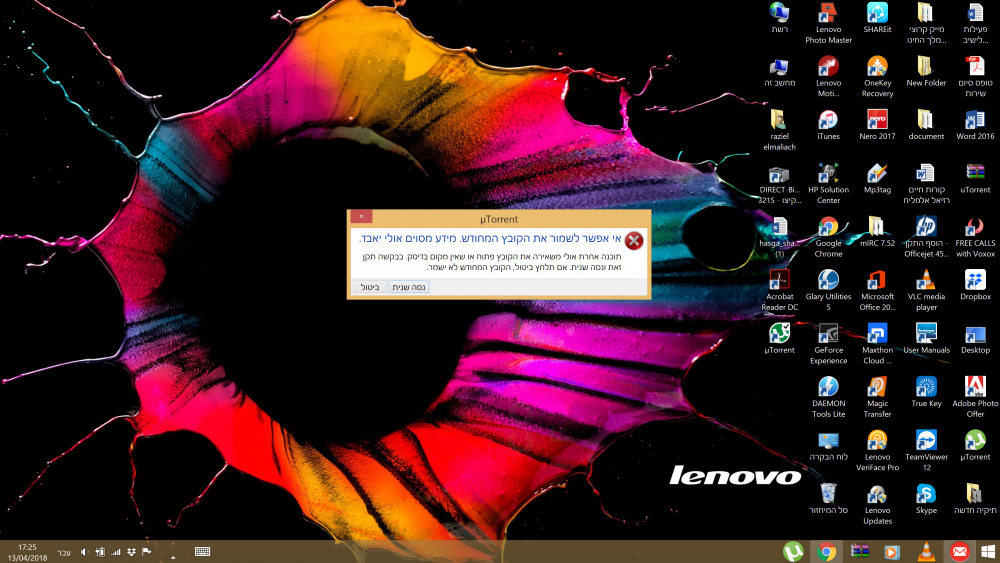Launch True Key shortcut
This screenshot has width=1000, height=563.
point(926,392)
